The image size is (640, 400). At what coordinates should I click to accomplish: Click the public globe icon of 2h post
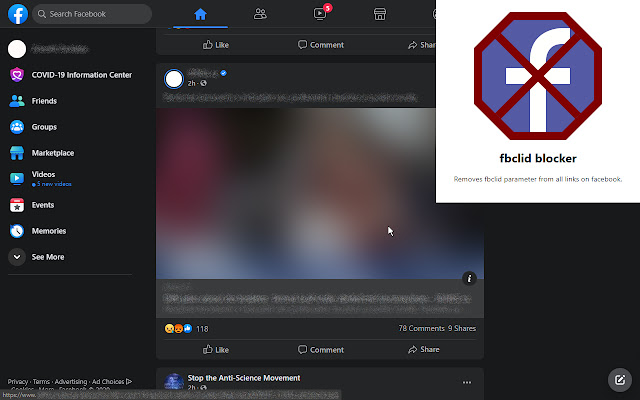(x=204, y=83)
